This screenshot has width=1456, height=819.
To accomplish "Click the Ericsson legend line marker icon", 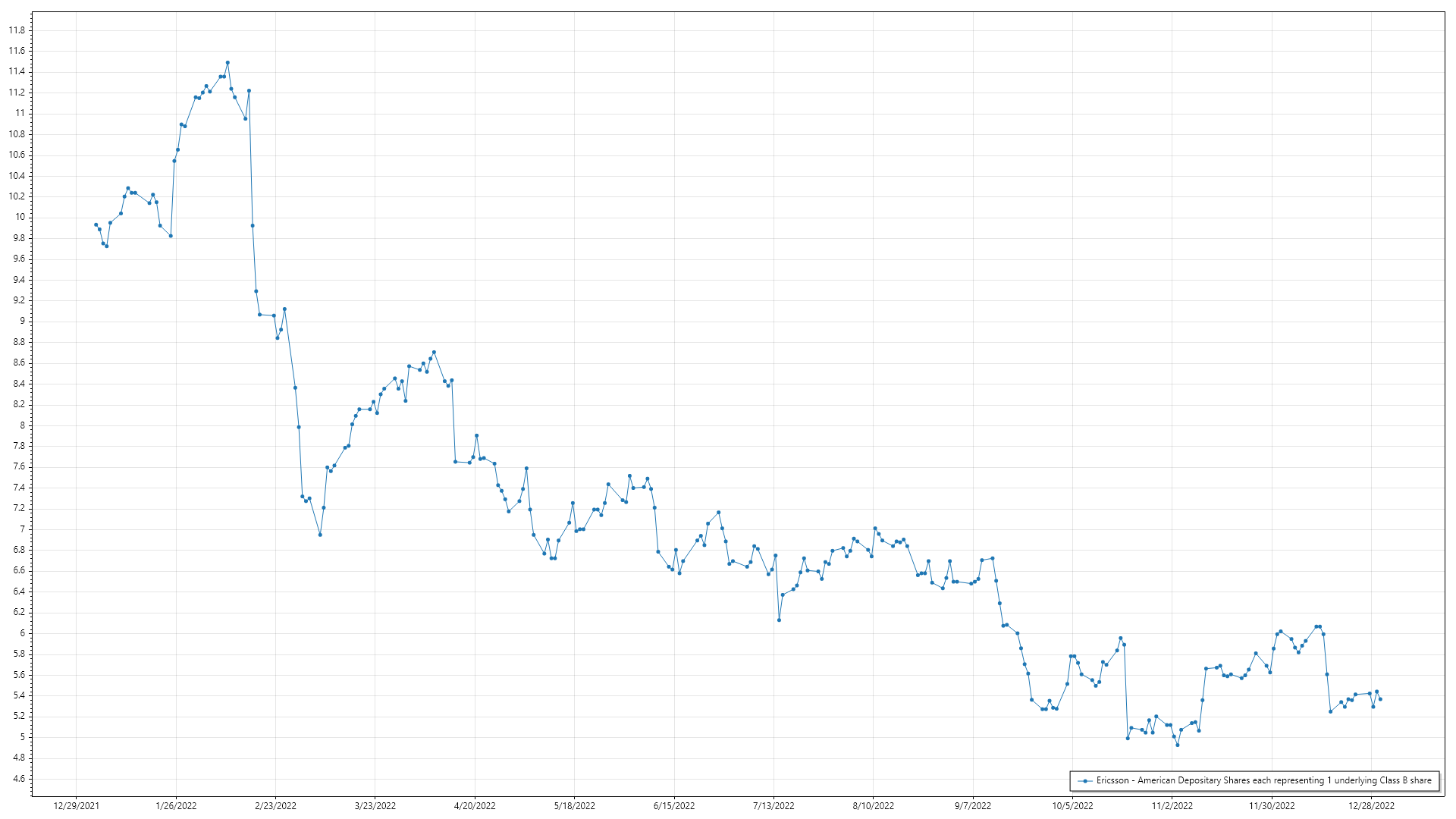I will (x=1085, y=781).
